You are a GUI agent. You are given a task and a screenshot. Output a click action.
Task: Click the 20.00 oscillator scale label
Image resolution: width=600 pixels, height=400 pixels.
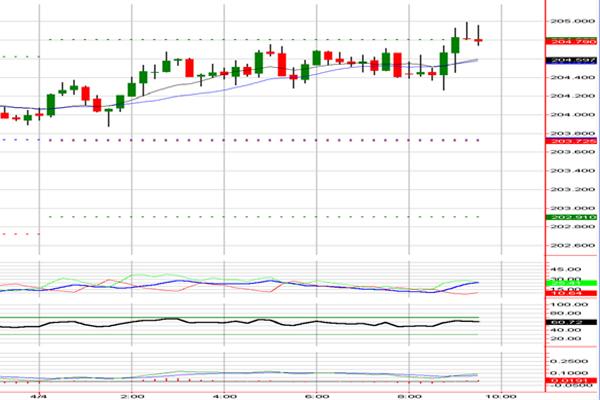point(565,339)
